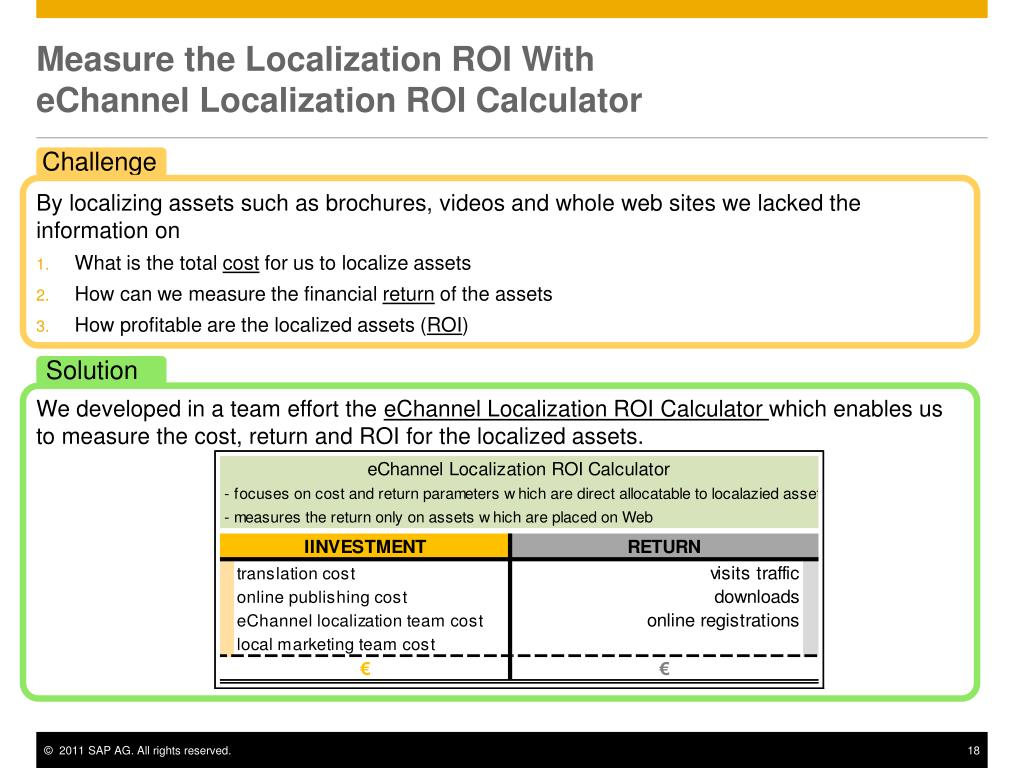Click the 'focuses on cost and return parameters' line

(520, 494)
